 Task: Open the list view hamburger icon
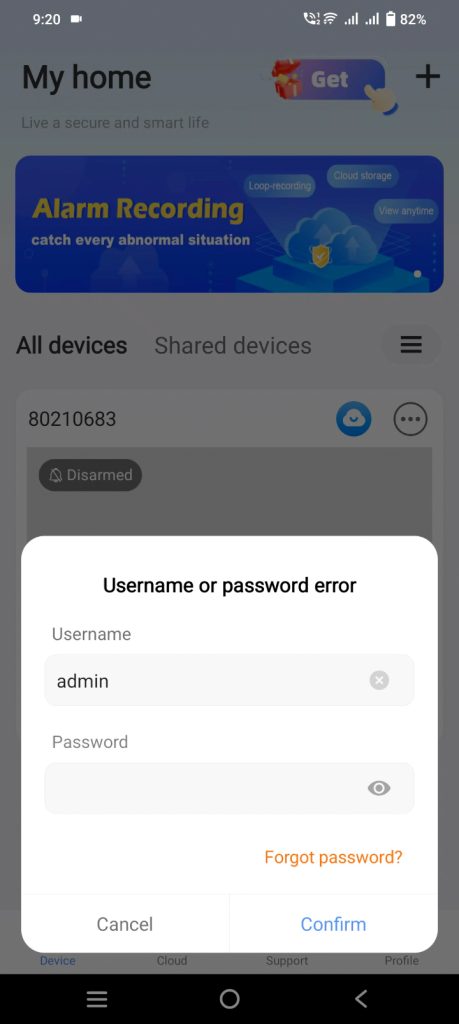click(x=411, y=345)
